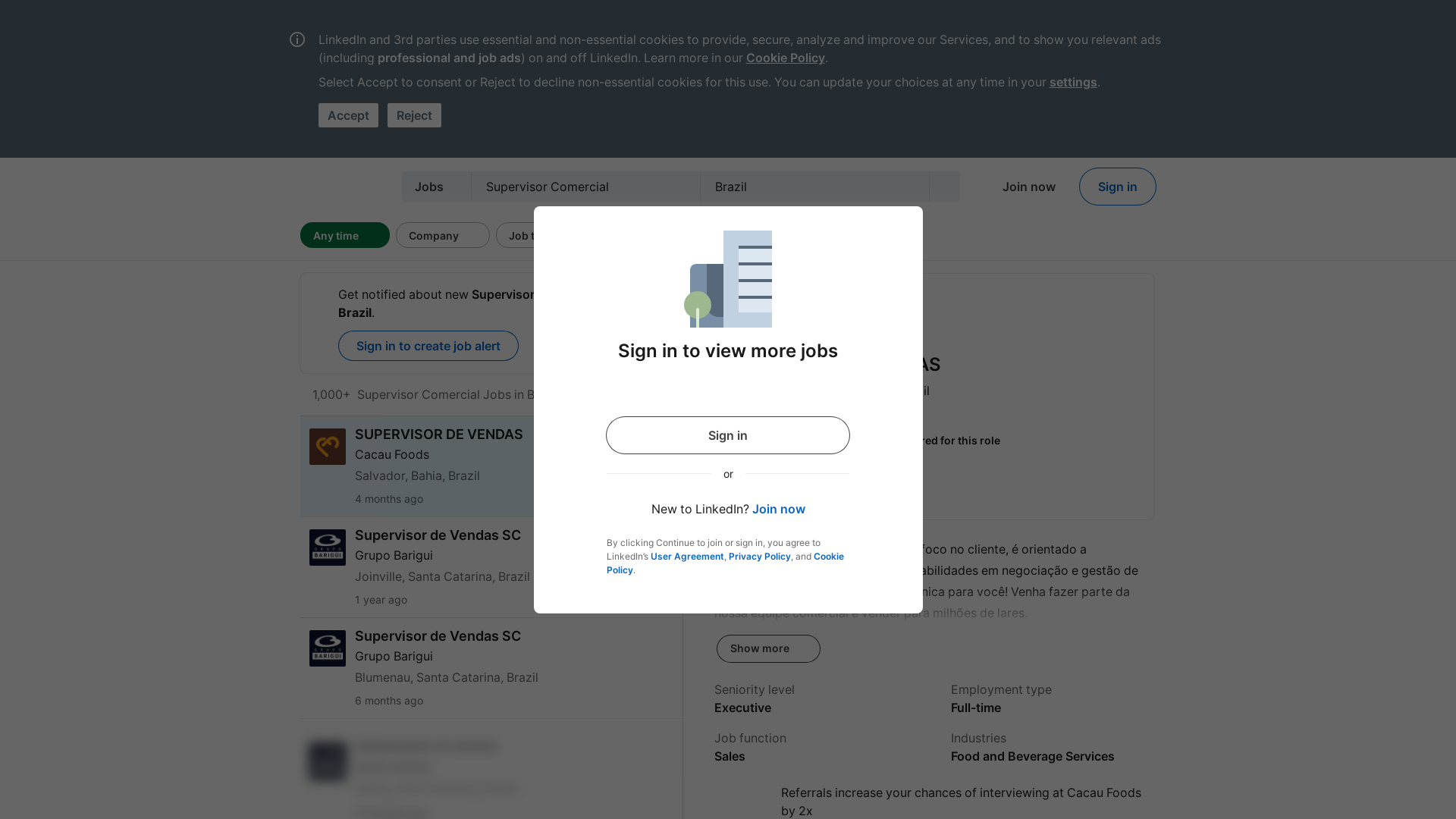
Task: Expand job description with Show more
Action: [768, 648]
